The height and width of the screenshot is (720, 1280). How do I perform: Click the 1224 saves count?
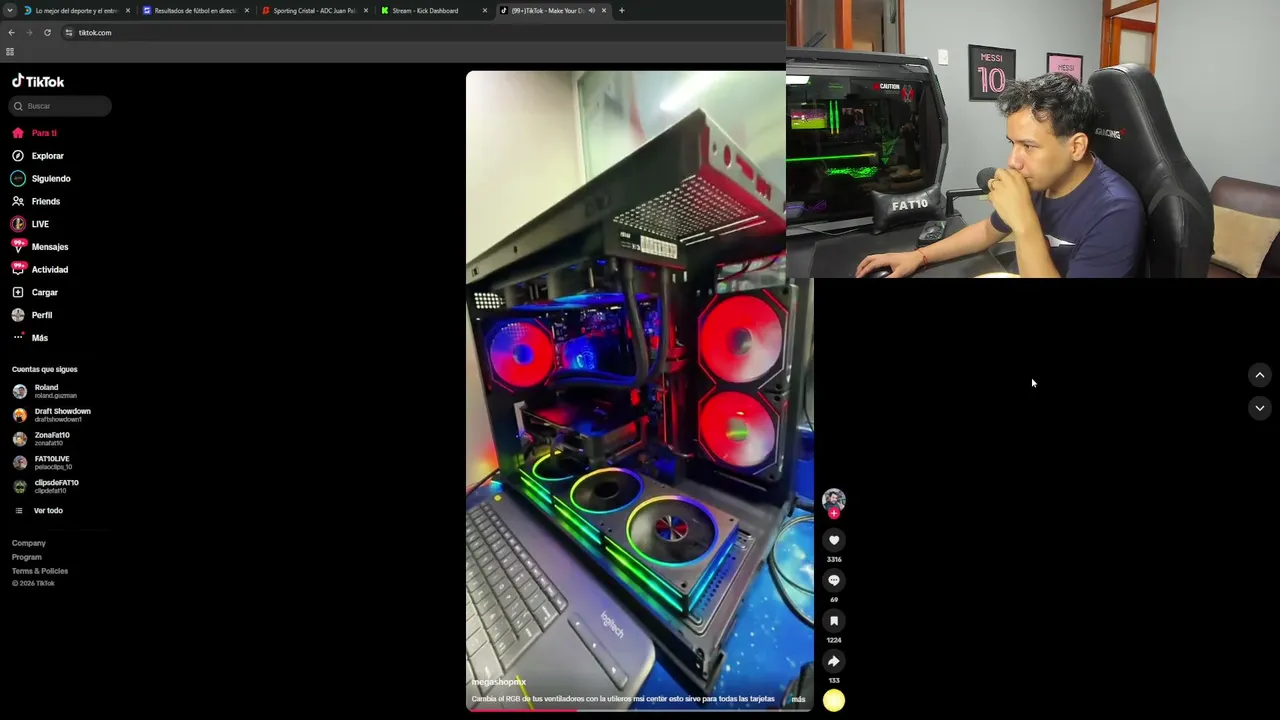834,640
